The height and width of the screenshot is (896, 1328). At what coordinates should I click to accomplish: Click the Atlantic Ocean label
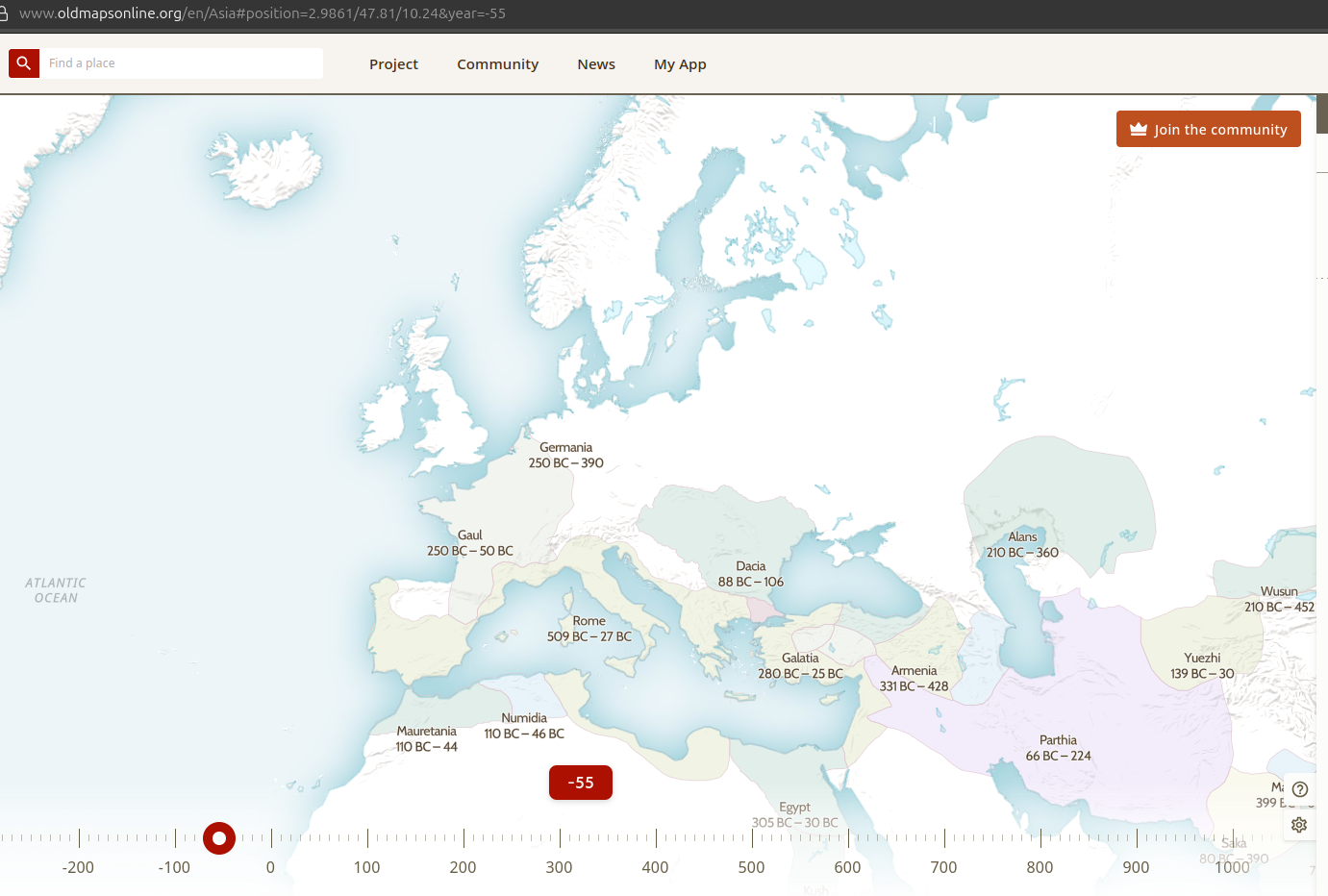pos(56,590)
